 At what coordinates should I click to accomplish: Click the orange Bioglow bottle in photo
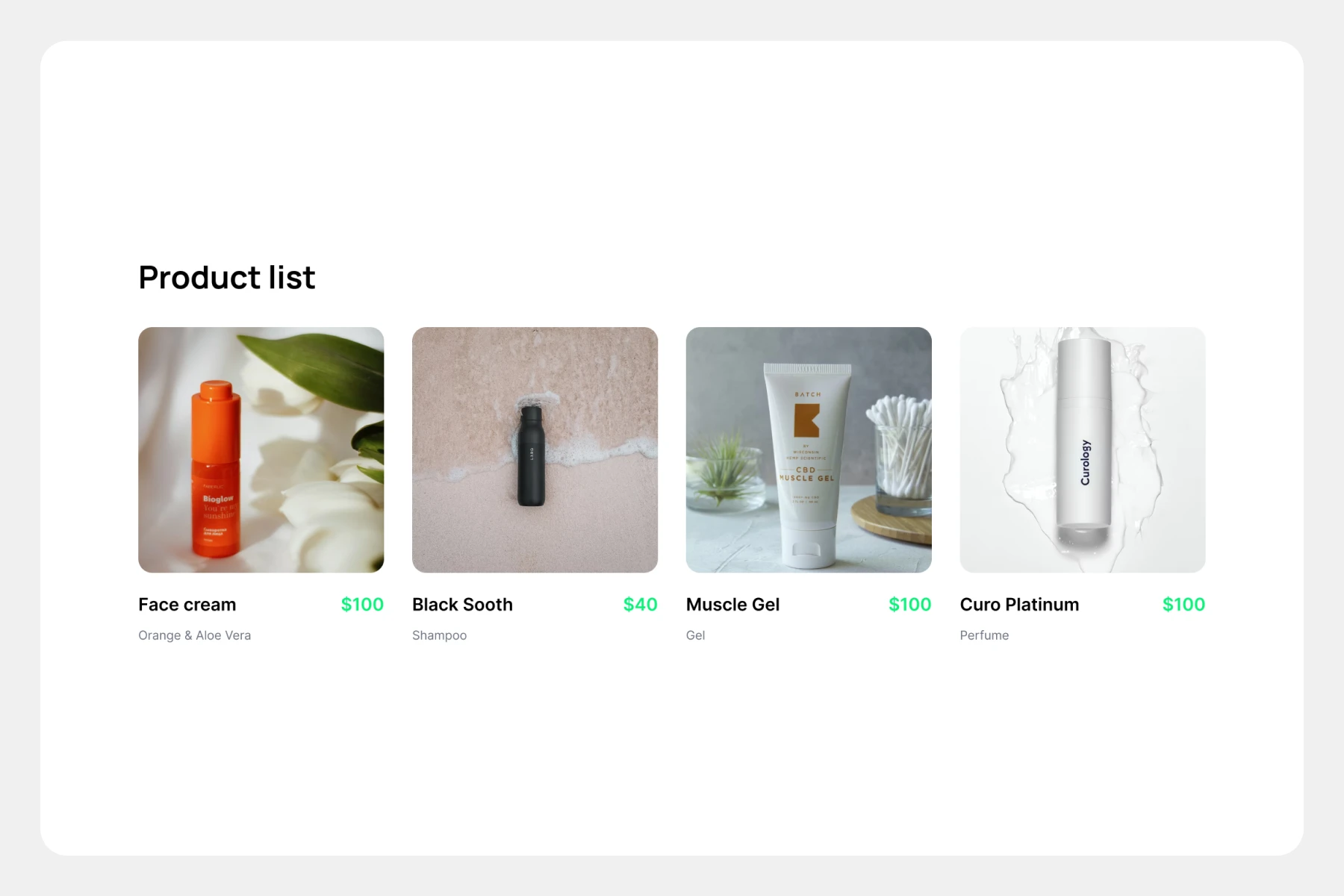216,468
